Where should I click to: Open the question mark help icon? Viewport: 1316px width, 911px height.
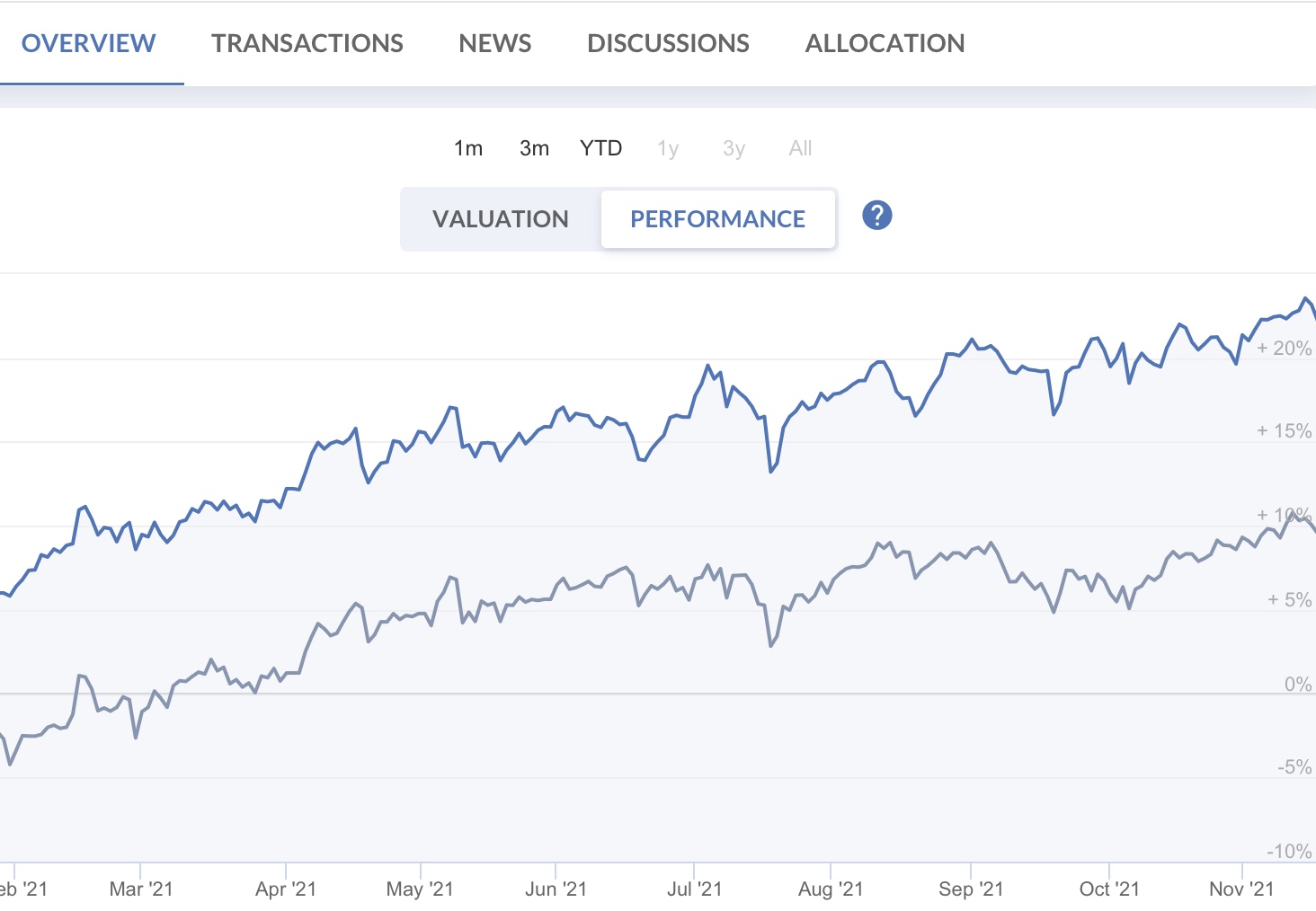tap(877, 216)
